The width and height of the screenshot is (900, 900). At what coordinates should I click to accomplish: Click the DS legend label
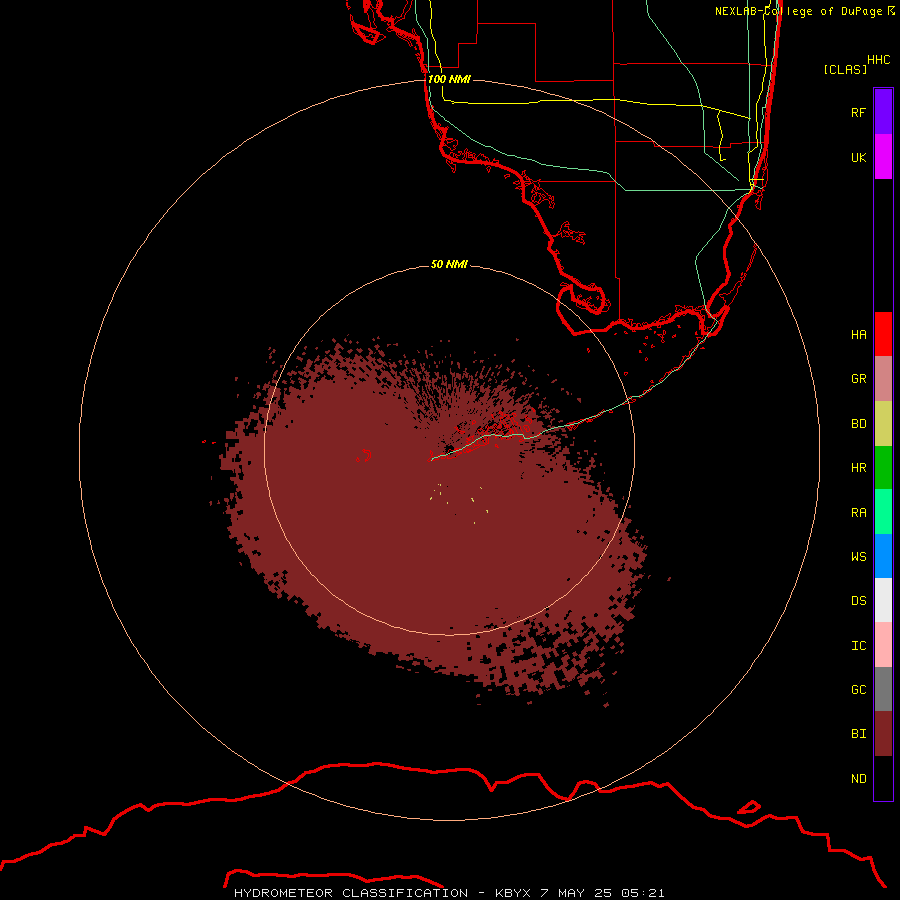pyautogui.click(x=858, y=601)
